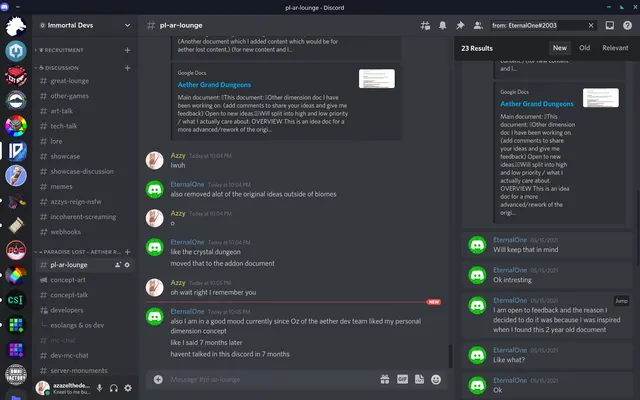The image size is (640, 400).
Task: Switch to the CSI server icon
Action: [x=16, y=300]
